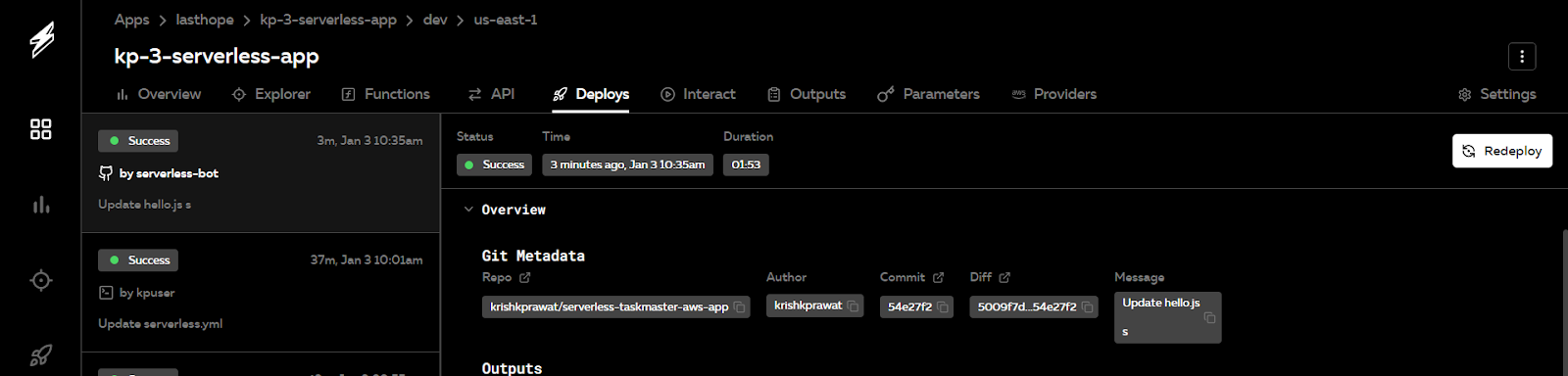Open the Settings tab
1568x376 pixels.
click(x=1497, y=94)
